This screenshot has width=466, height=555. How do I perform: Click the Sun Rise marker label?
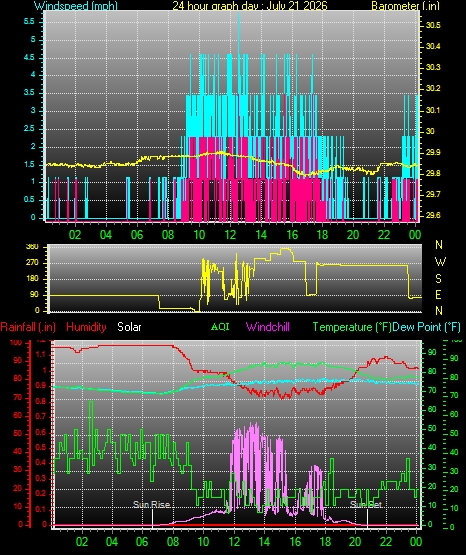point(151,504)
